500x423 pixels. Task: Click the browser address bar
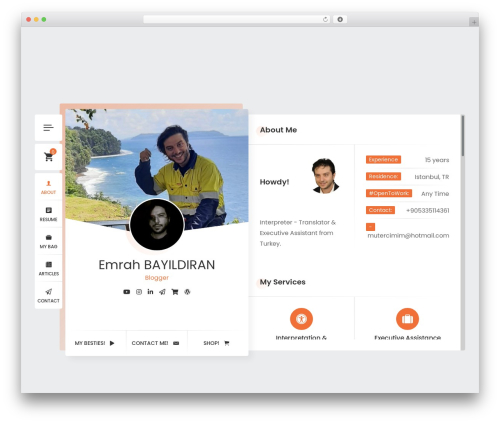pyautogui.click(x=237, y=19)
